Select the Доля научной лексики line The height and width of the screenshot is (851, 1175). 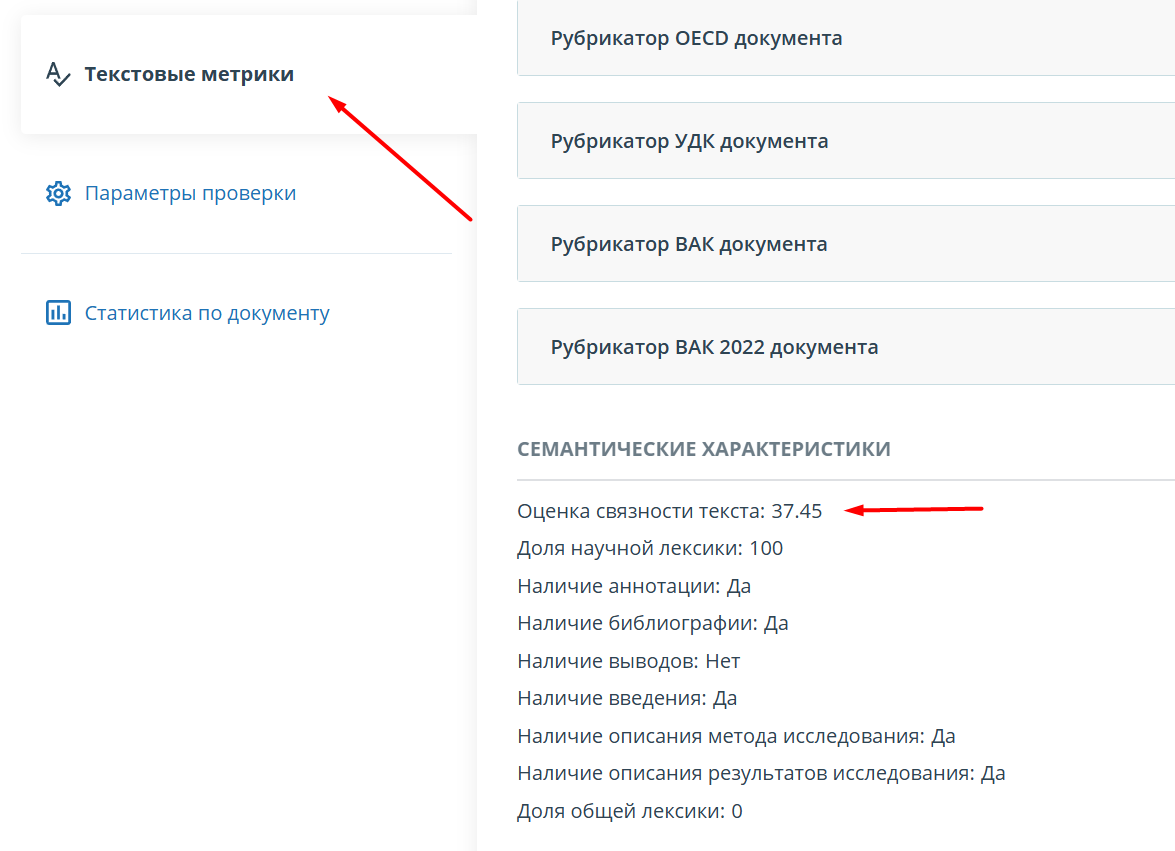pos(650,548)
